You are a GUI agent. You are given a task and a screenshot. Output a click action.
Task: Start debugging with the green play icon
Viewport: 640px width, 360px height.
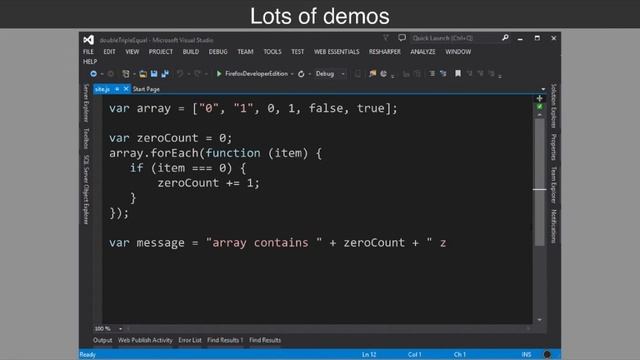[x=219, y=74]
